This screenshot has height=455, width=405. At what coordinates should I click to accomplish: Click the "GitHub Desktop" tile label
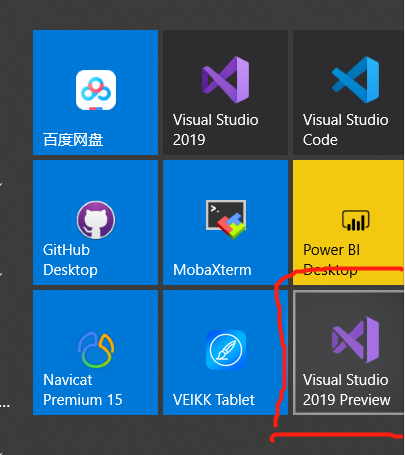click(70, 260)
